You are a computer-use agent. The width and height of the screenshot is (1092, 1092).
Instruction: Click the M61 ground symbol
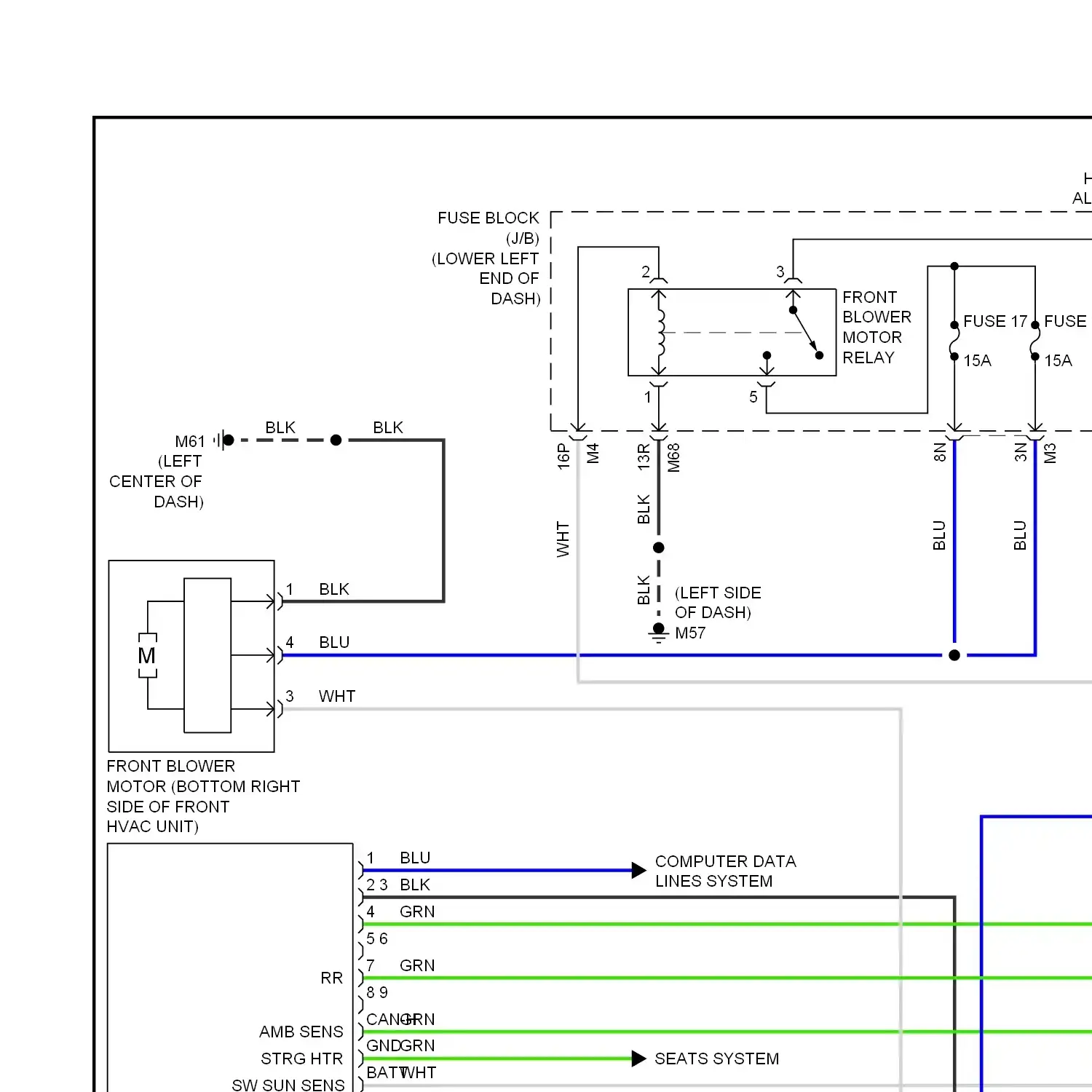tap(223, 440)
